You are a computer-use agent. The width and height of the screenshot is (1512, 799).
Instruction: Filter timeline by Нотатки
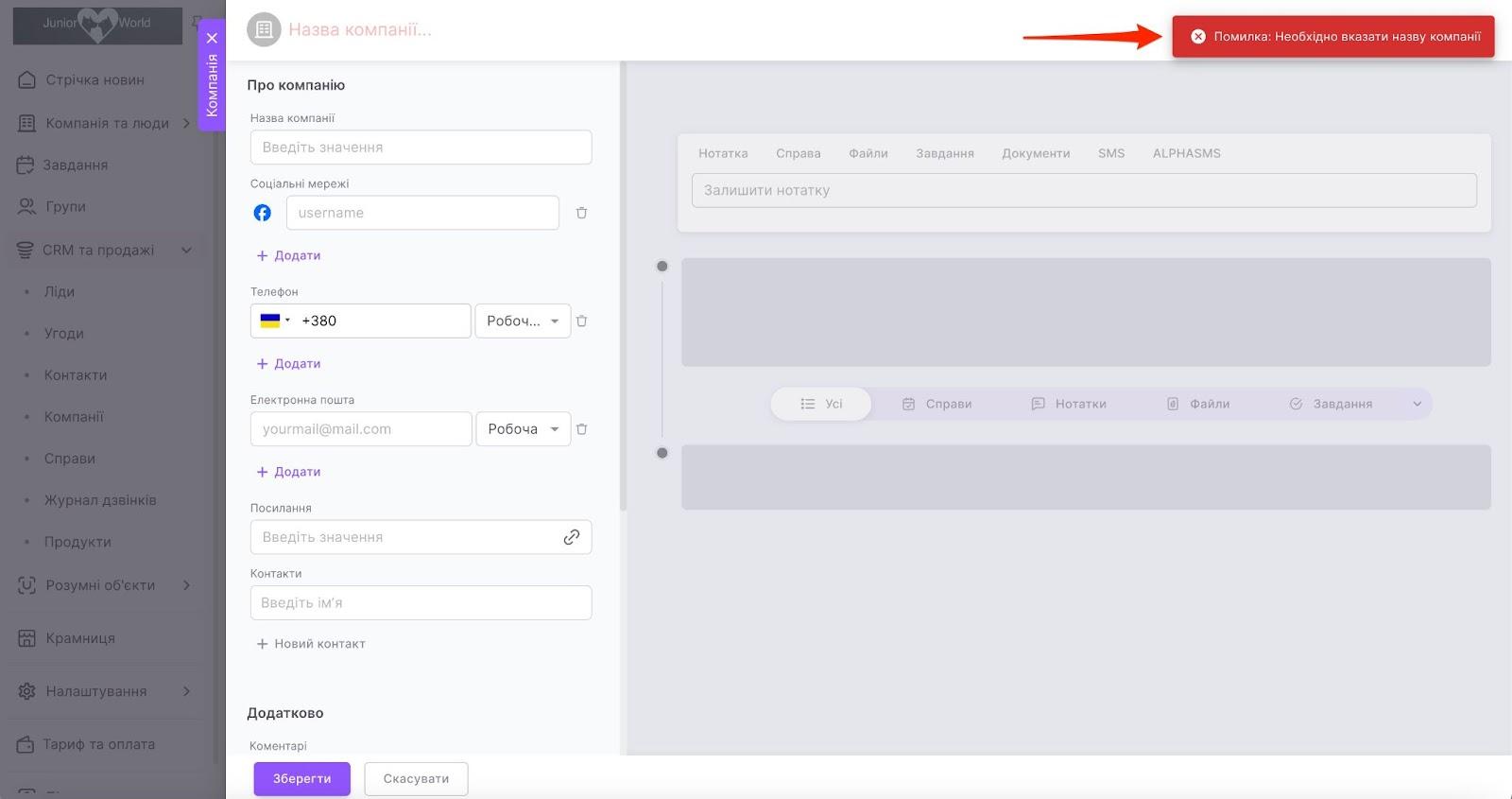(x=1068, y=404)
